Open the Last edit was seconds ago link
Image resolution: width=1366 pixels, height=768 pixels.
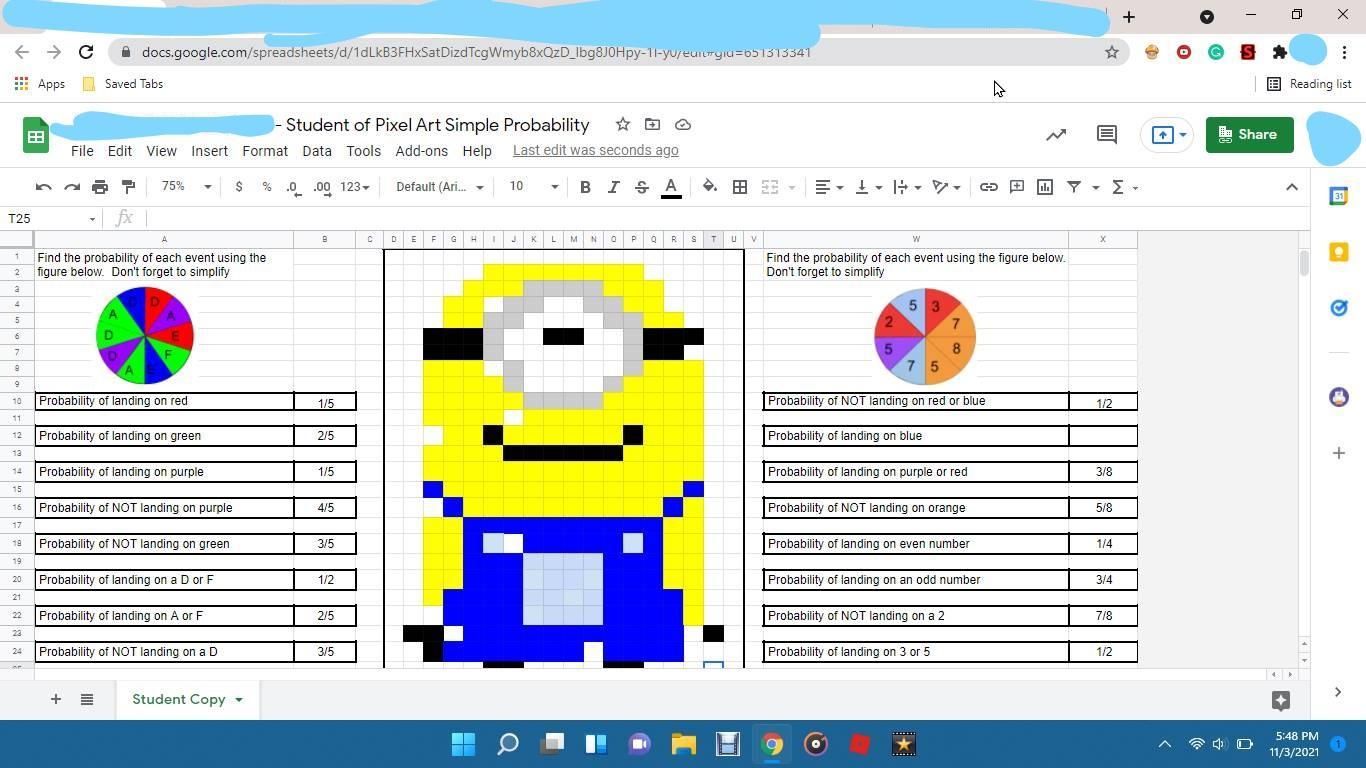[596, 150]
